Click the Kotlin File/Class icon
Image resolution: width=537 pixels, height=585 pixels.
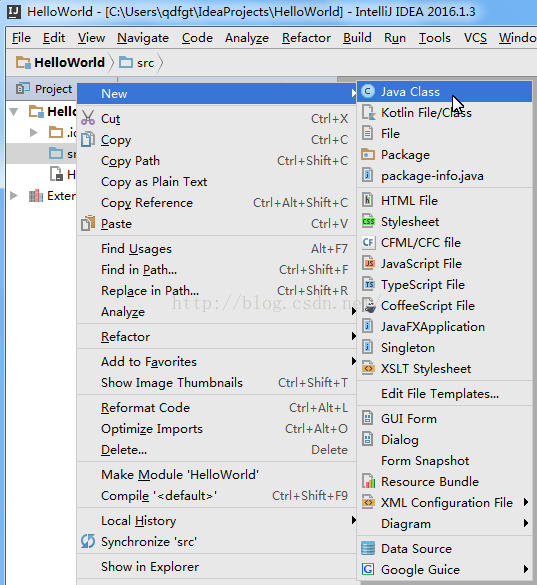click(x=368, y=112)
